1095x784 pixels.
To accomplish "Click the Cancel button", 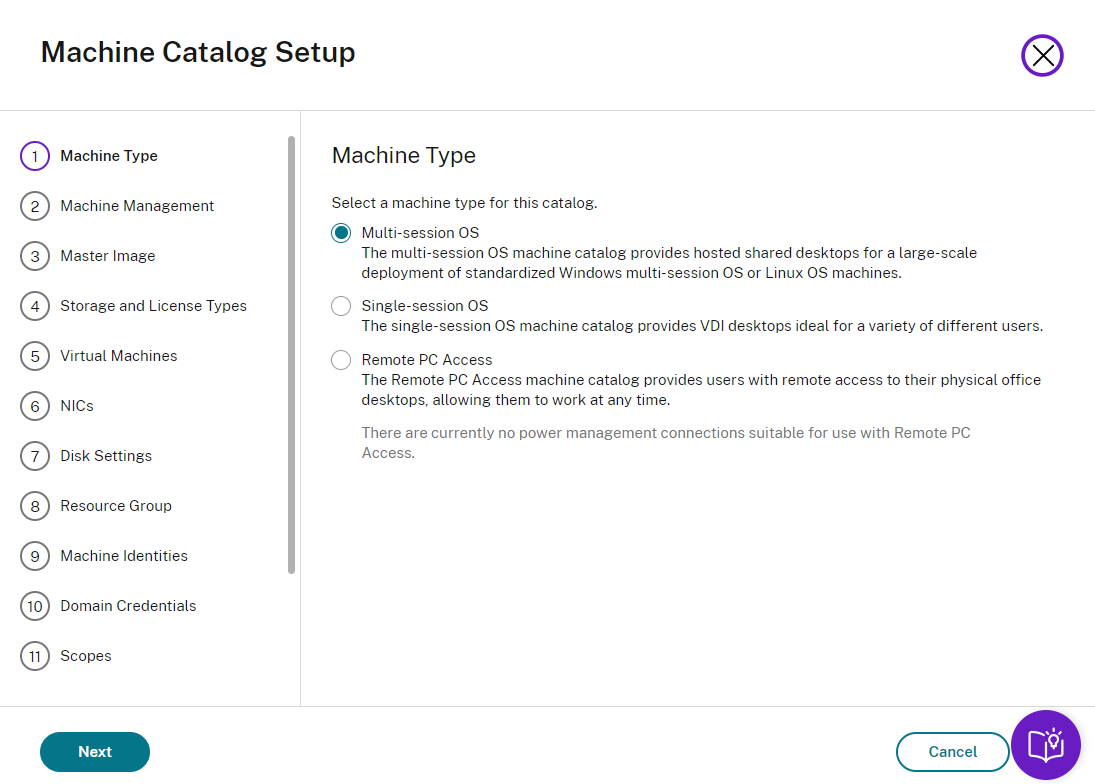I will pyautogui.click(x=952, y=752).
